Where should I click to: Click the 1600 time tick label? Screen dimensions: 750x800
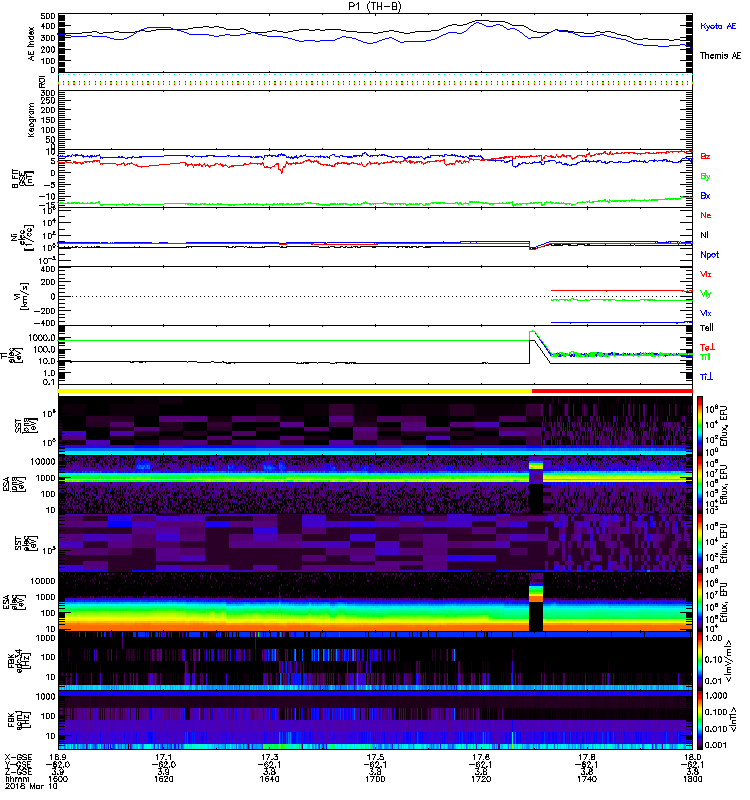58,779
